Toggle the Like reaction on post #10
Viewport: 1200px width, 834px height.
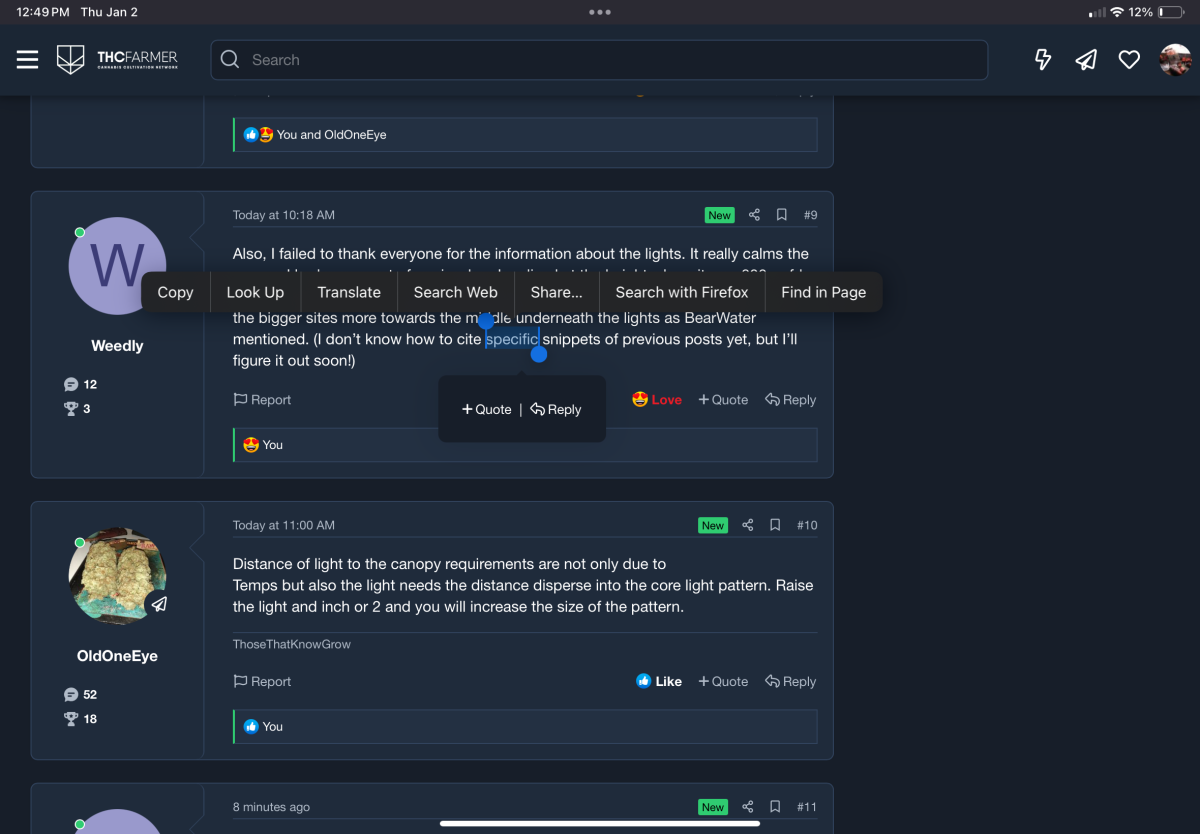659,682
